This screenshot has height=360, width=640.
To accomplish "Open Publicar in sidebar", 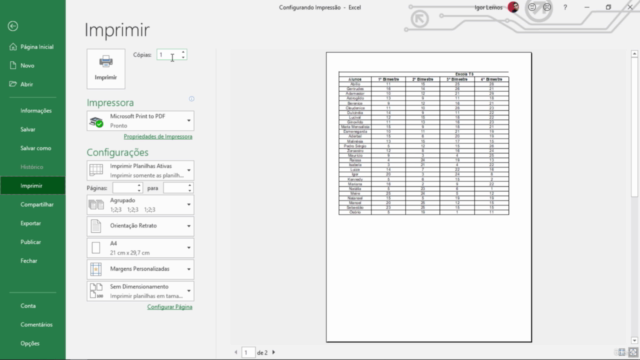I will (33, 242).
